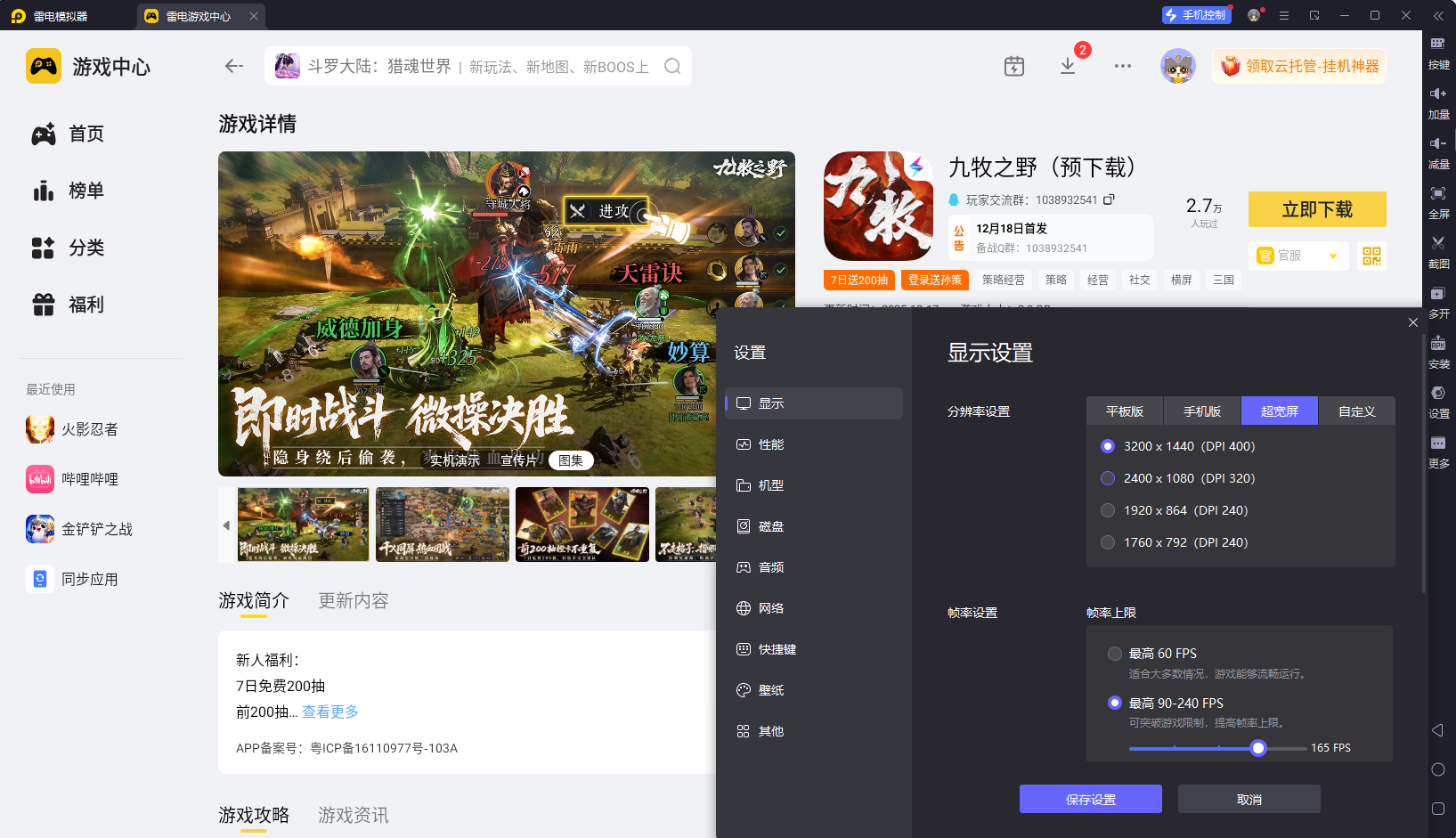
Task: Select 2400 x 1080 resolution option
Action: point(1108,478)
